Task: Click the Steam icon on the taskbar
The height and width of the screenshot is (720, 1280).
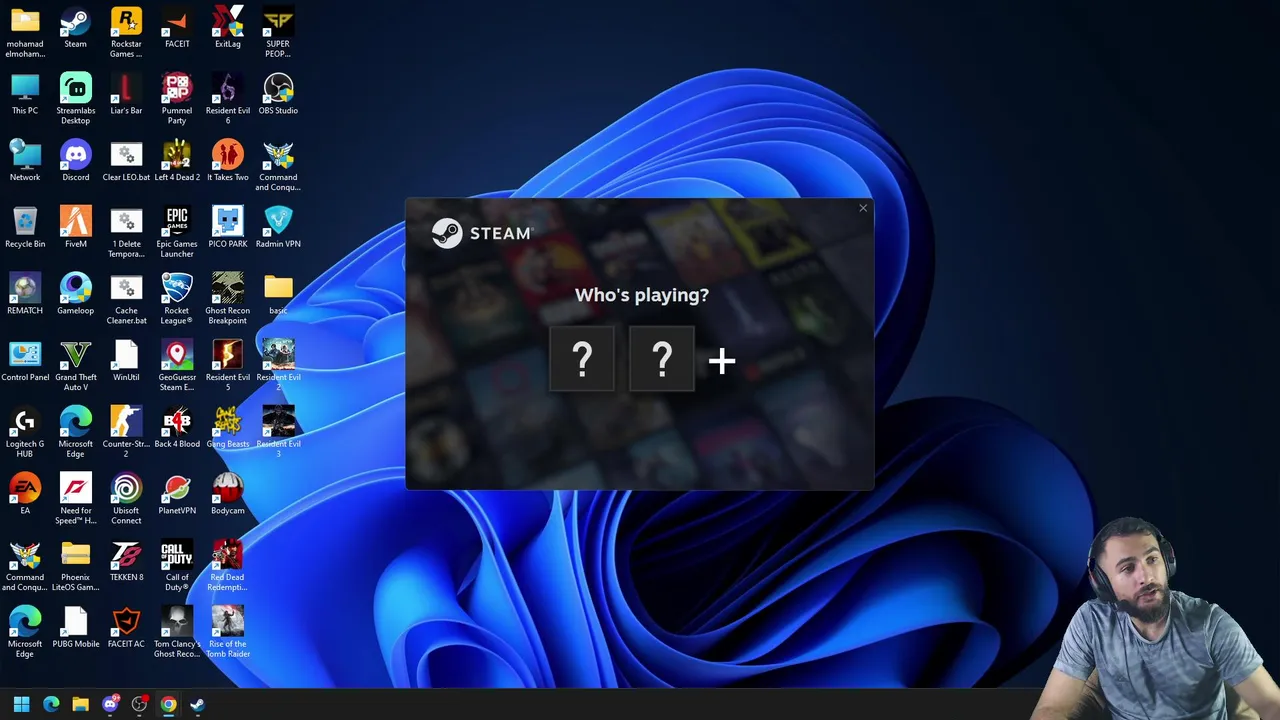Action: 197,704
